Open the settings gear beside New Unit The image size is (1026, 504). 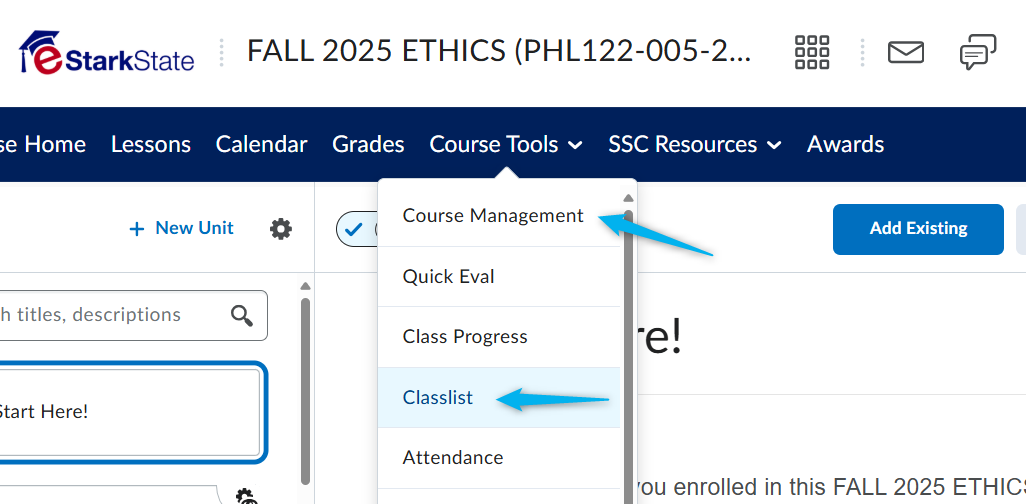point(281,228)
